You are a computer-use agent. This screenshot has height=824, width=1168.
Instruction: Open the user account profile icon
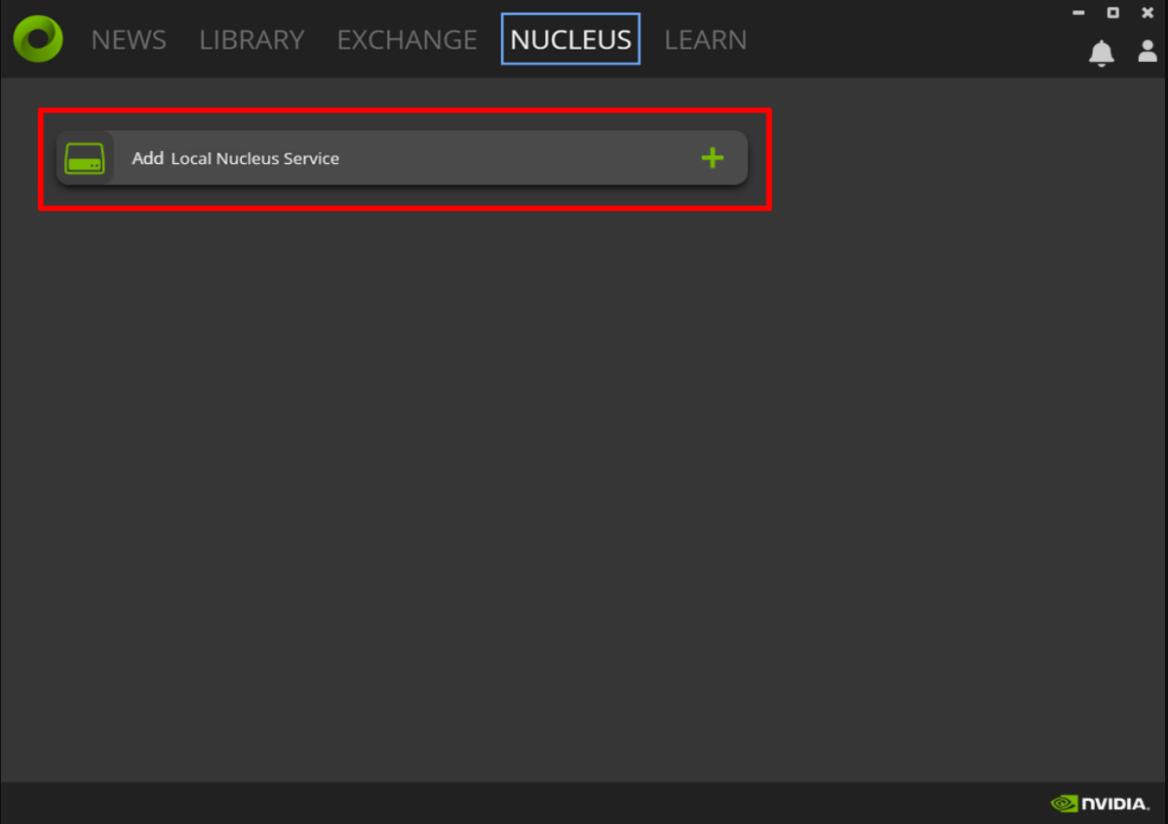(1147, 52)
